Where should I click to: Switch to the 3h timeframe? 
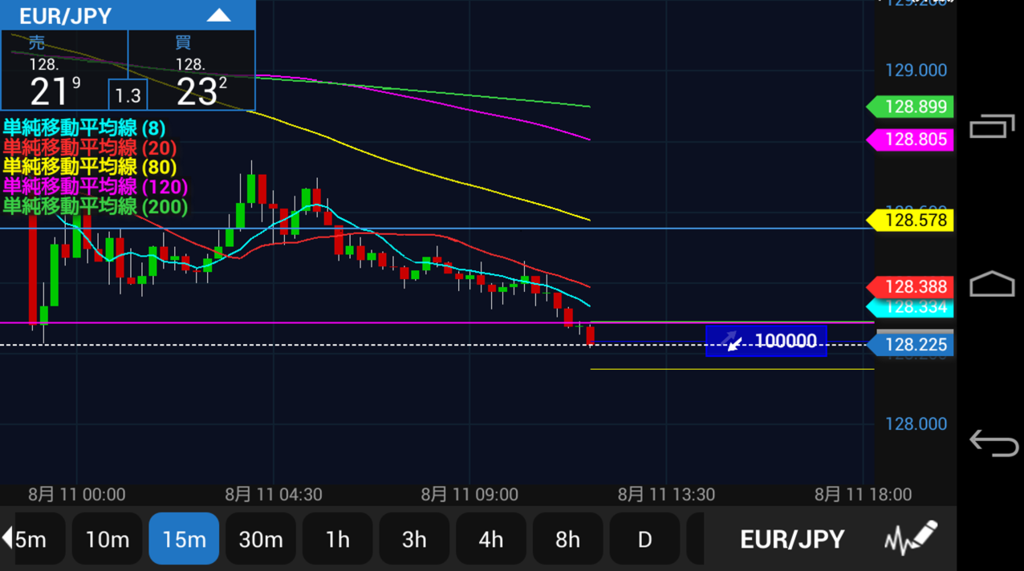pyautogui.click(x=414, y=539)
